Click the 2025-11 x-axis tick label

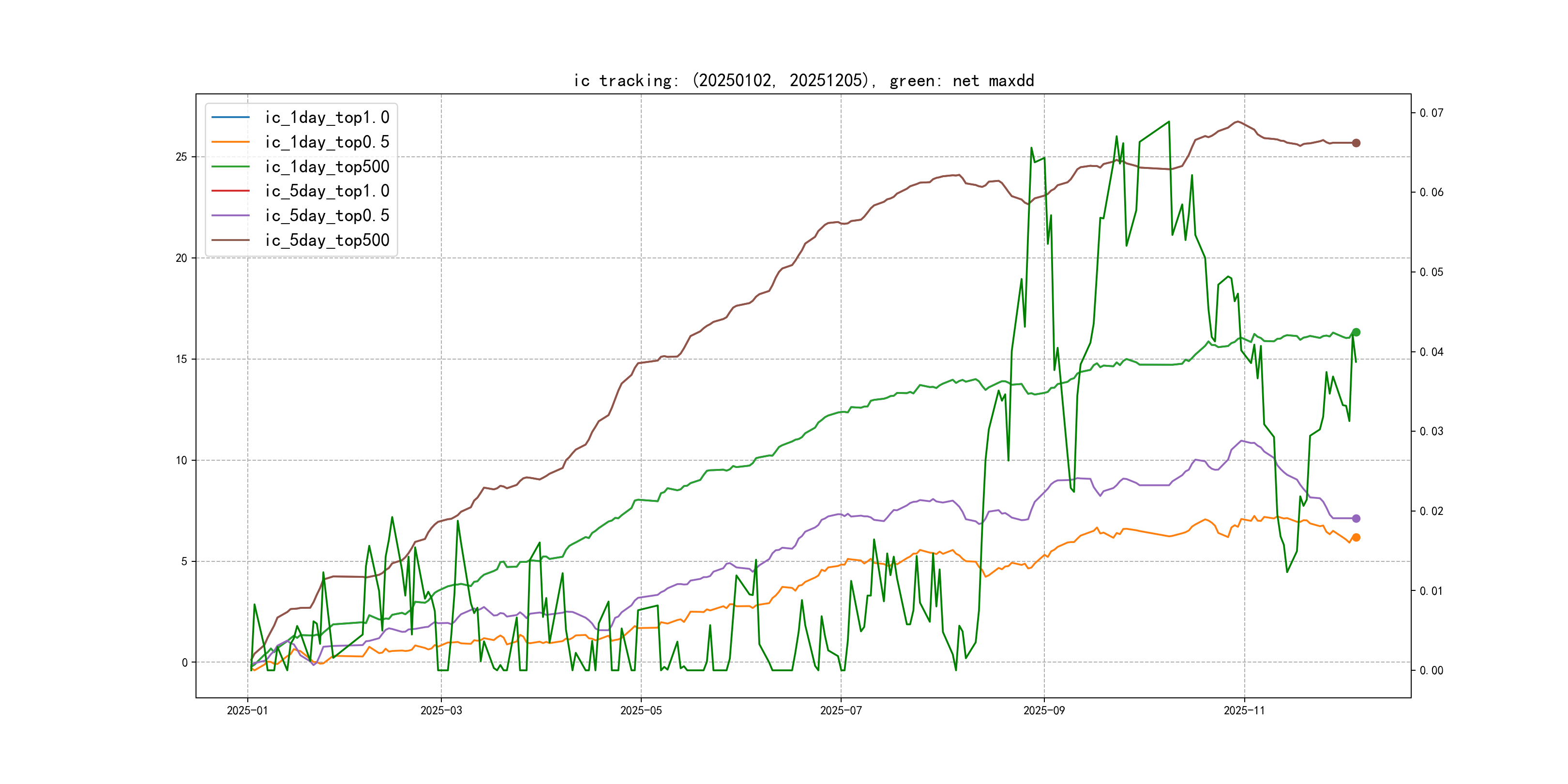click(x=1244, y=710)
